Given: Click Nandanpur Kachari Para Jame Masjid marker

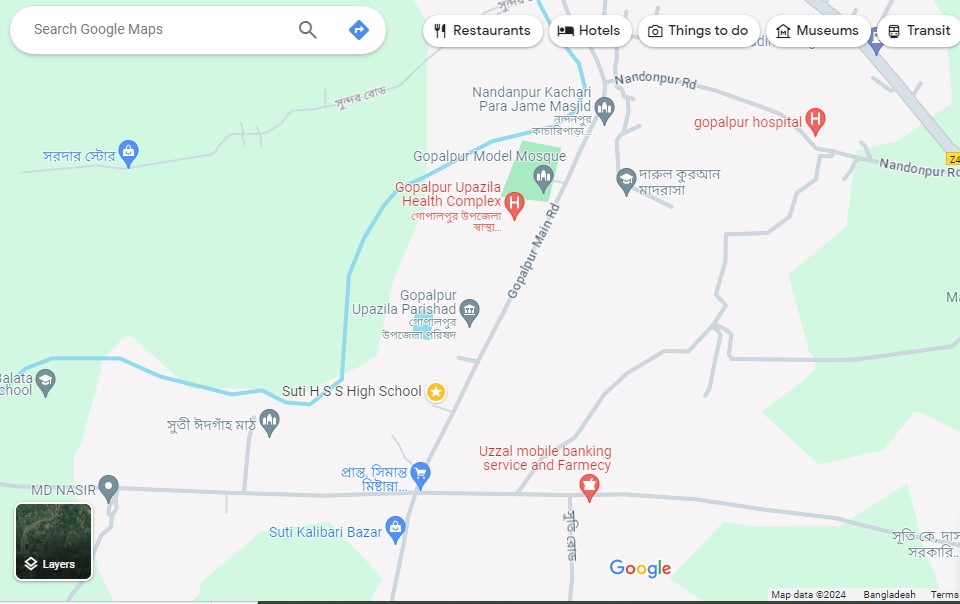Looking at the screenshot, I should click(x=604, y=111).
